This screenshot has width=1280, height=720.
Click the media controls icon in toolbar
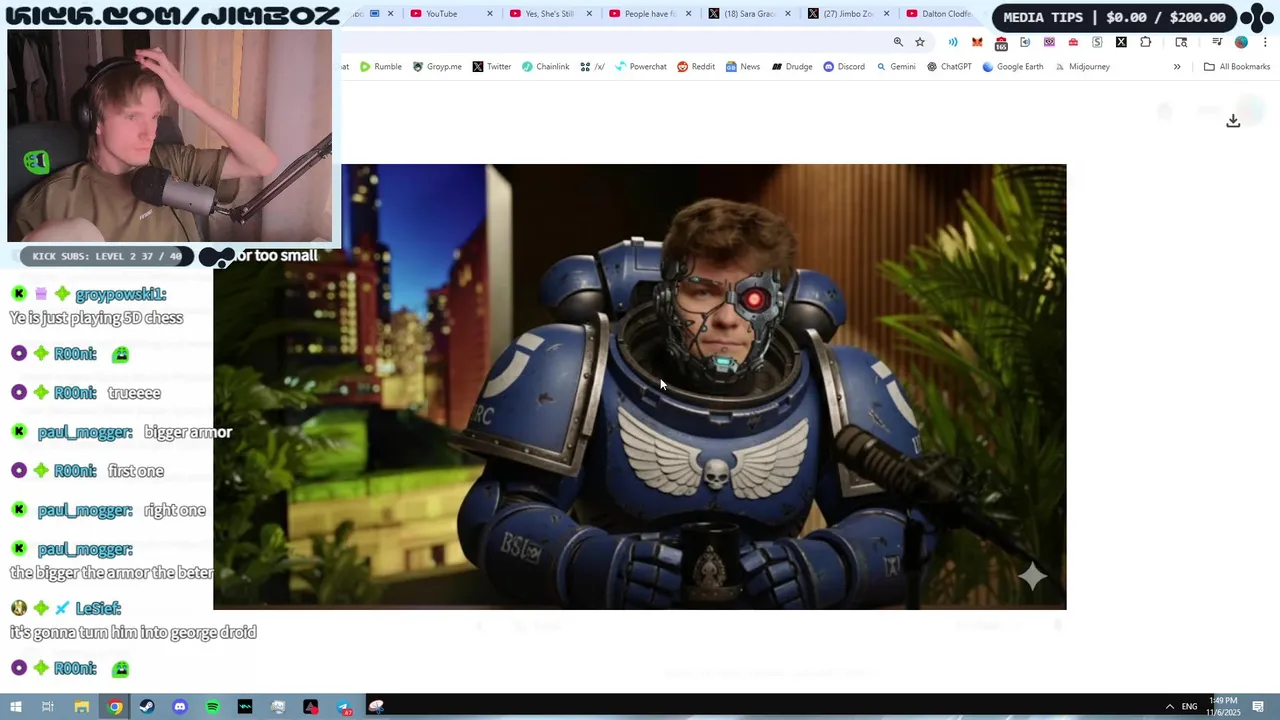coord(1217,42)
